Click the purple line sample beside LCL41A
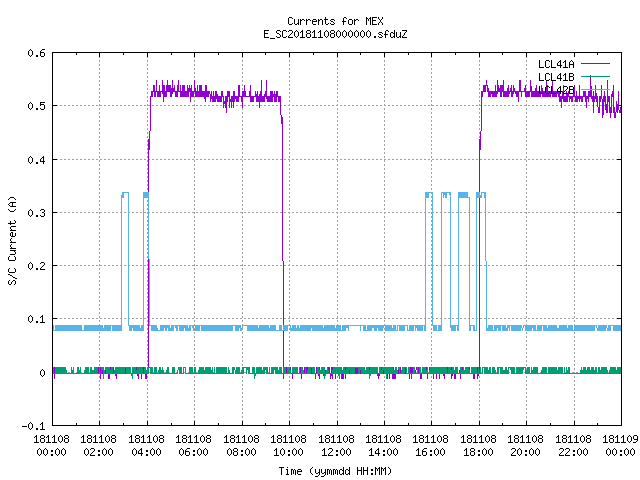 [595, 64]
